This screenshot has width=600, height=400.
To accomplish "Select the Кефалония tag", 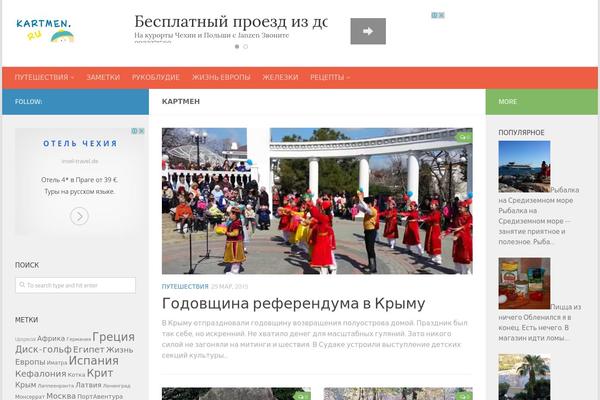I will pos(41,374).
